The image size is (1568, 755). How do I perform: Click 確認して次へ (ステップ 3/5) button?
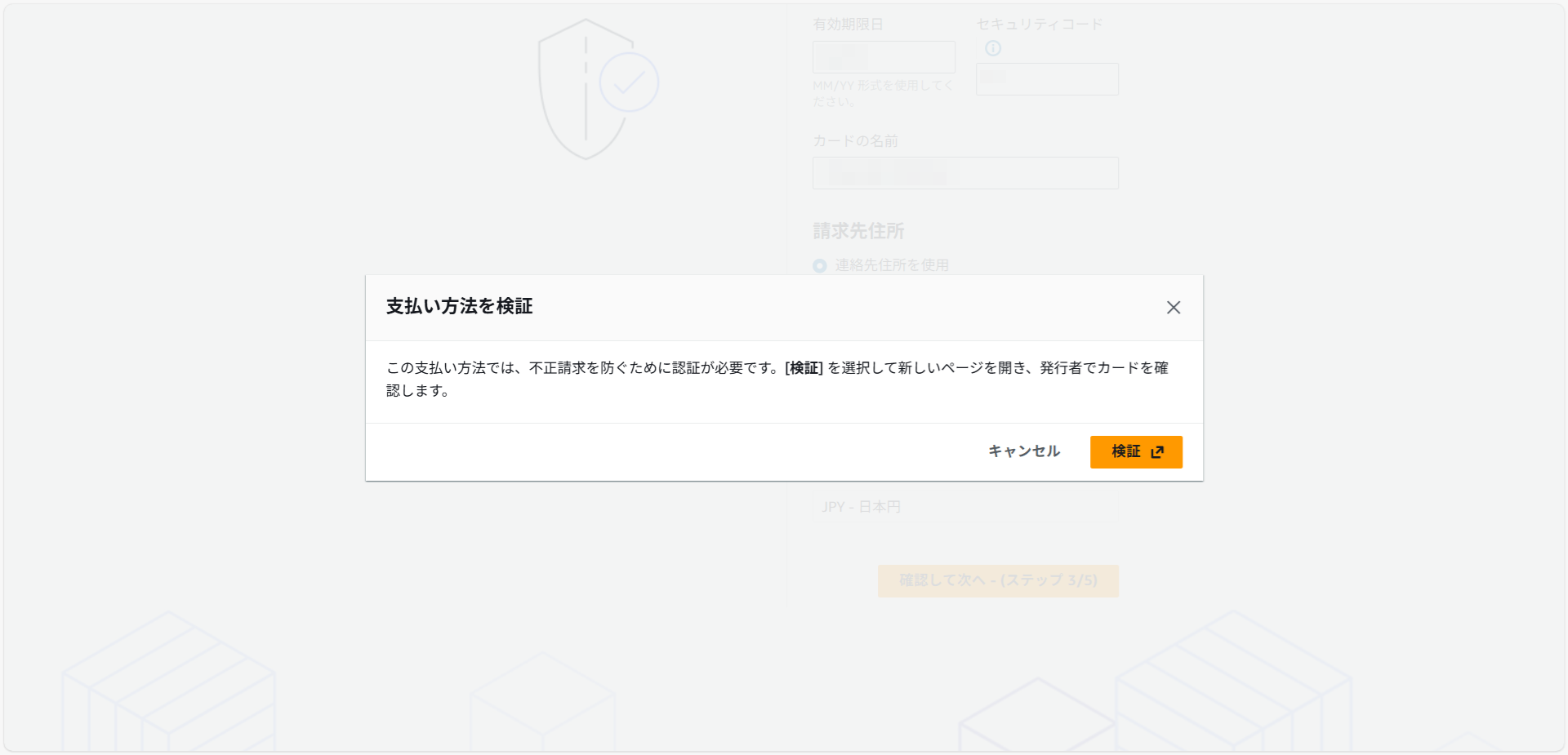tap(997, 580)
